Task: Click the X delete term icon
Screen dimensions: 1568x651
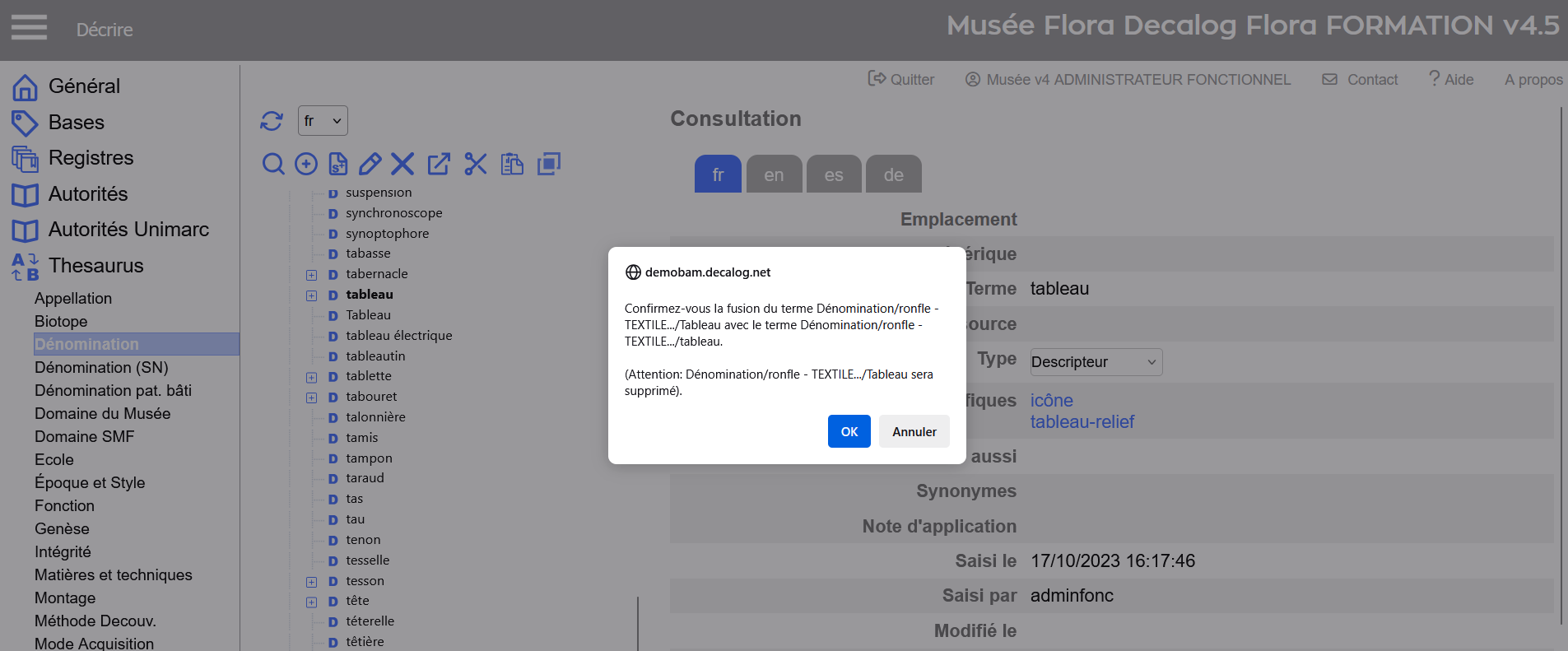Action: [x=402, y=164]
